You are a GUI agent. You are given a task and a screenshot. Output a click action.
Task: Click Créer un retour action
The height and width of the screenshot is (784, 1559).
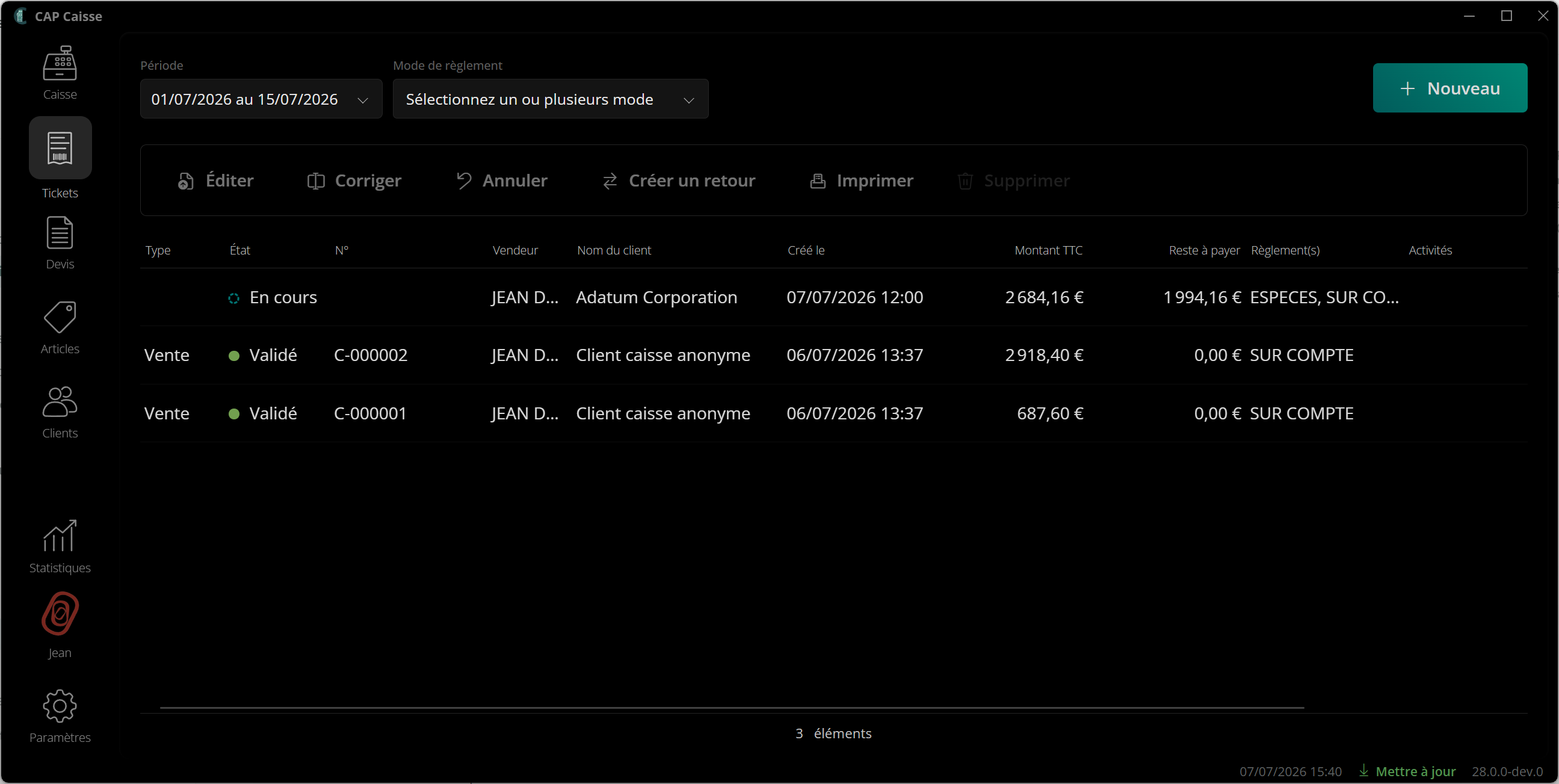click(x=679, y=181)
